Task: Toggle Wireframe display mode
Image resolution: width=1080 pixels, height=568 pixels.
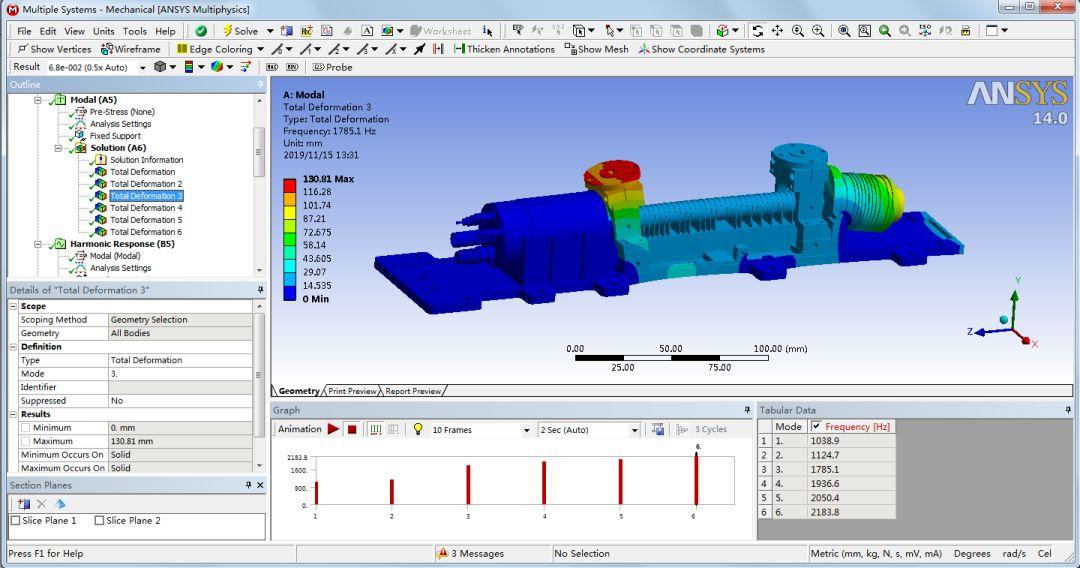Action: 130,49
